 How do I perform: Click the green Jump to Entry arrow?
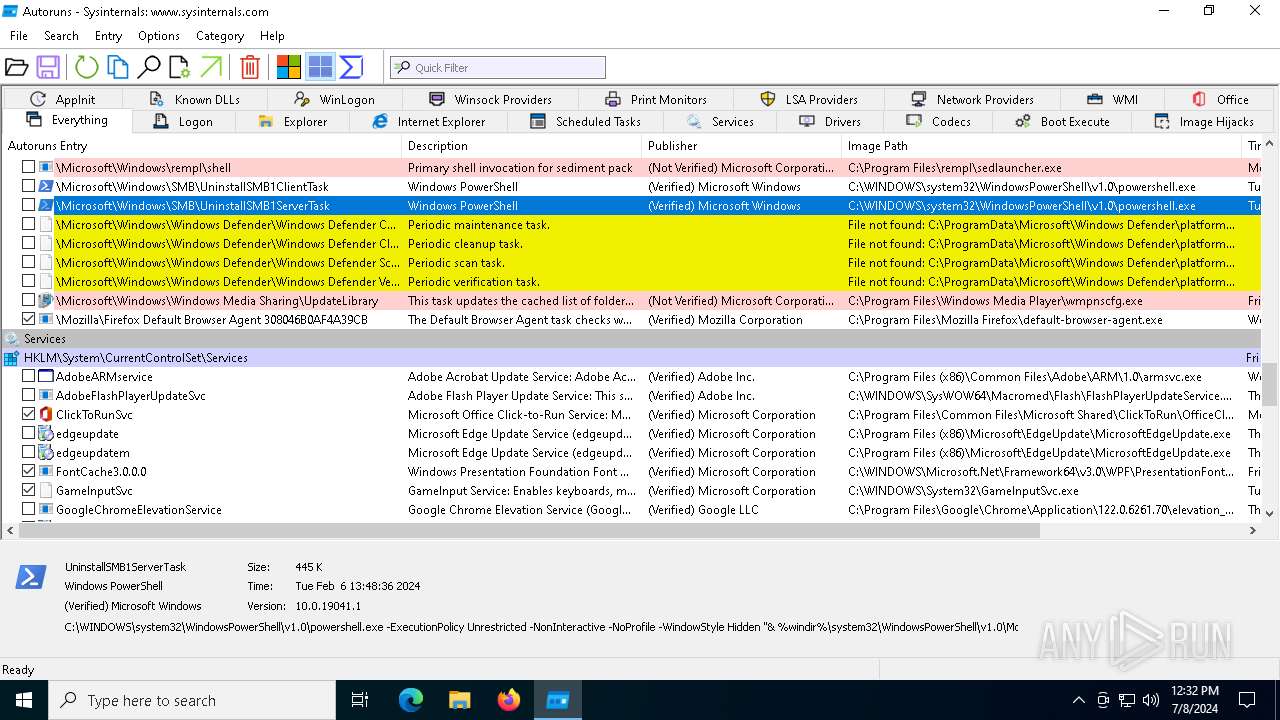coord(211,67)
